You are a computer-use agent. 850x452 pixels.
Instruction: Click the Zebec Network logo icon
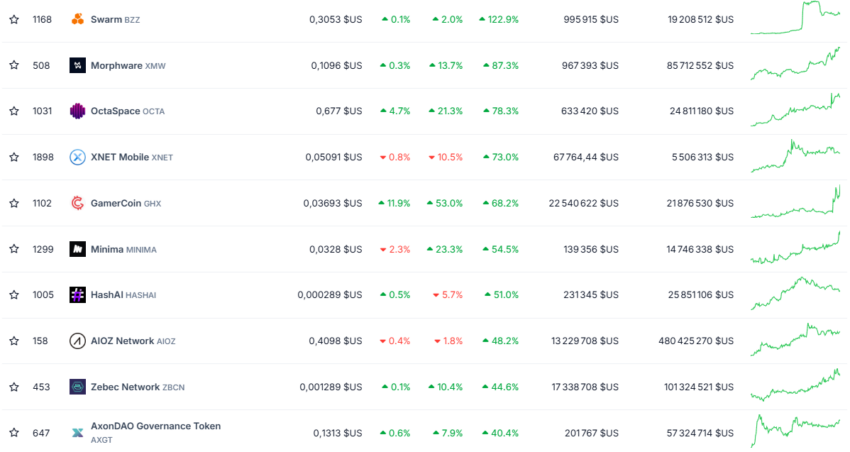coord(78,387)
